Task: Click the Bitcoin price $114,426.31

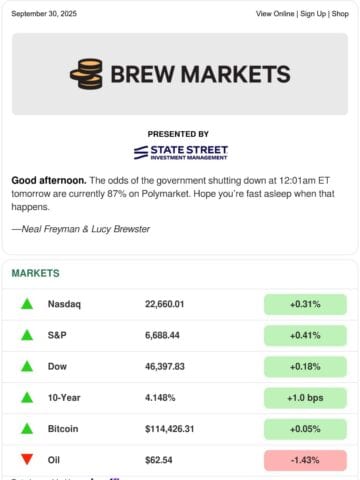Action: pos(169,429)
